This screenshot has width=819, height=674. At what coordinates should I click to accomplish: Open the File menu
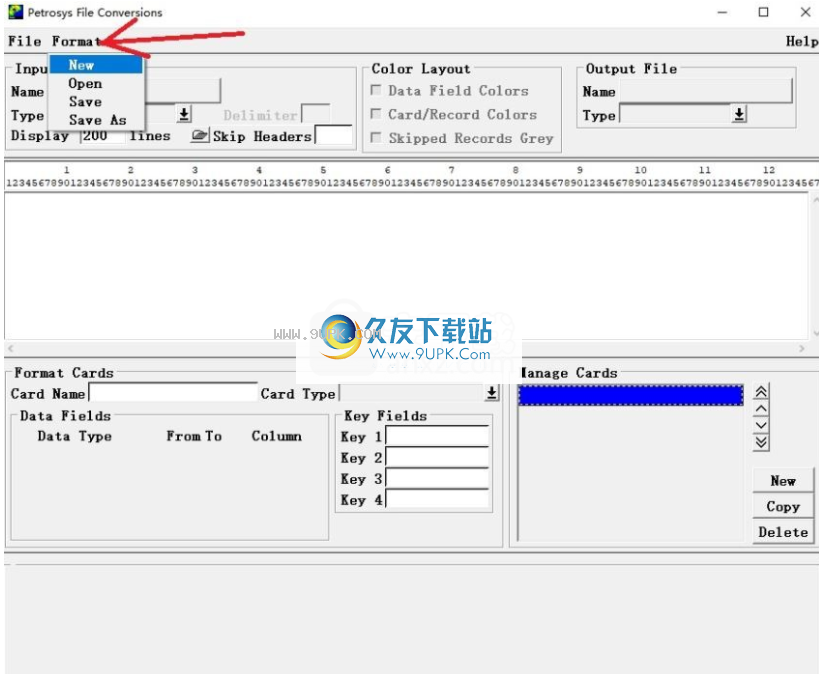click(x=25, y=41)
